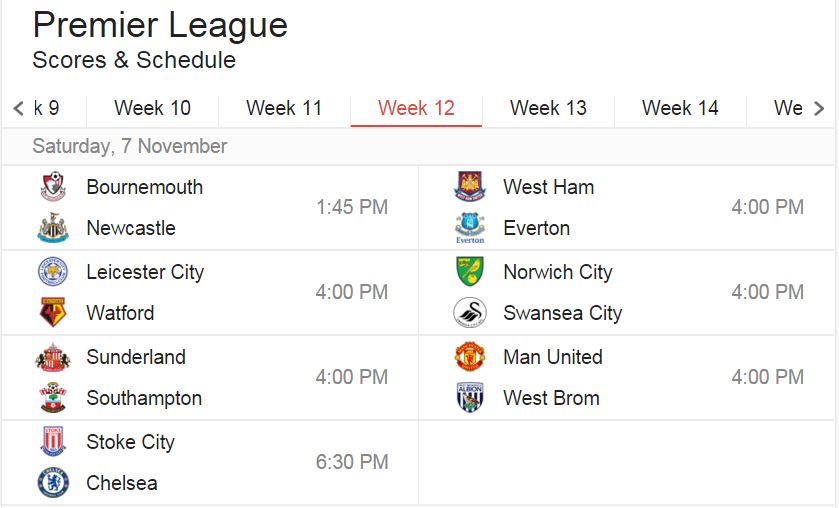Switch to the Week 10 tab
Image resolution: width=839 pixels, height=508 pixels.
click(152, 109)
